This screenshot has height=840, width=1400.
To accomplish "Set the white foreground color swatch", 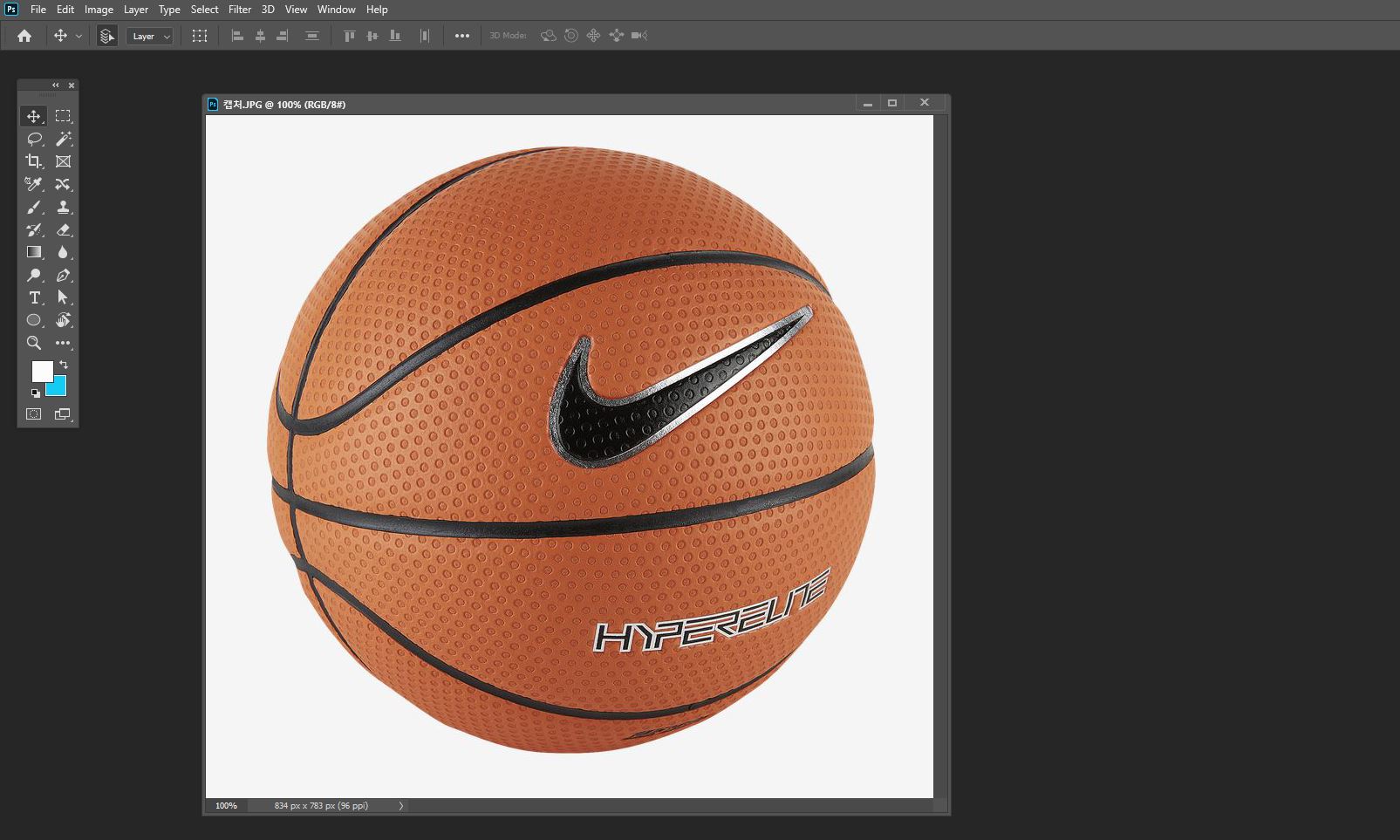I will click(41, 371).
